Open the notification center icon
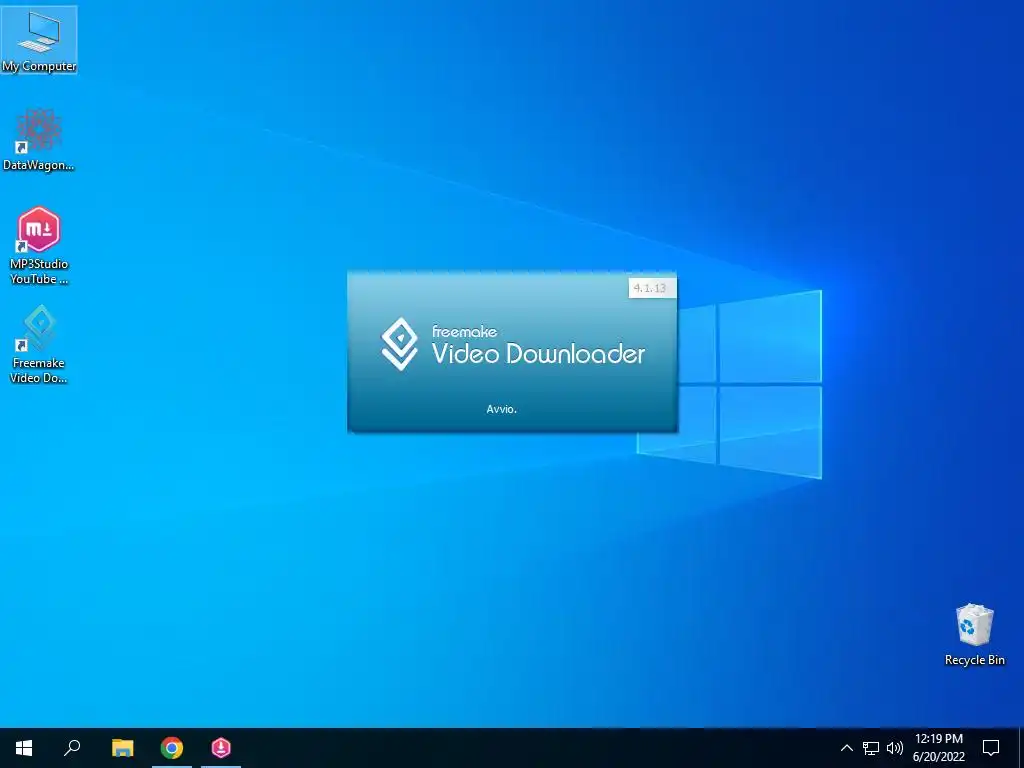The width and height of the screenshot is (1024, 768). click(x=991, y=748)
